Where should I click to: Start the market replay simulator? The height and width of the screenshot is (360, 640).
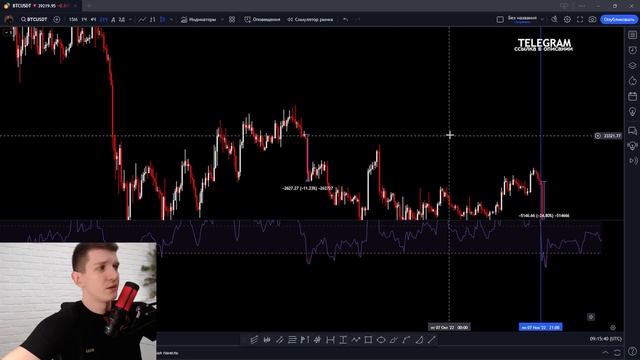[x=310, y=20]
